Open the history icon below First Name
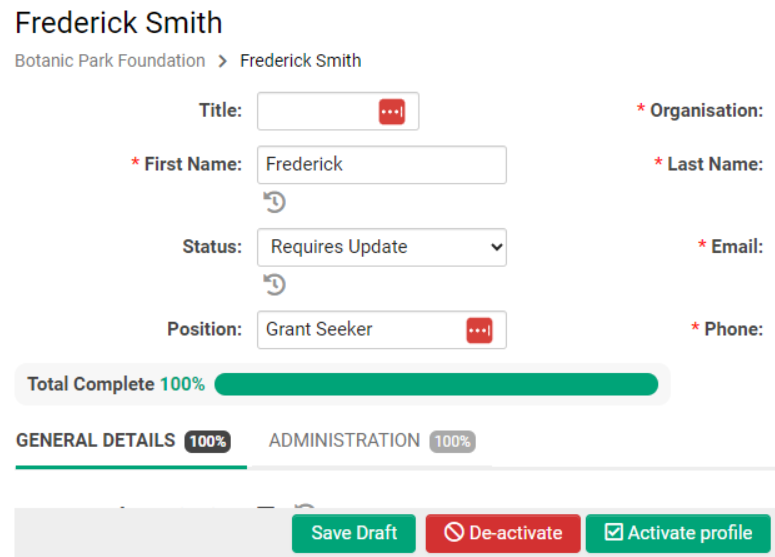 (x=274, y=202)
